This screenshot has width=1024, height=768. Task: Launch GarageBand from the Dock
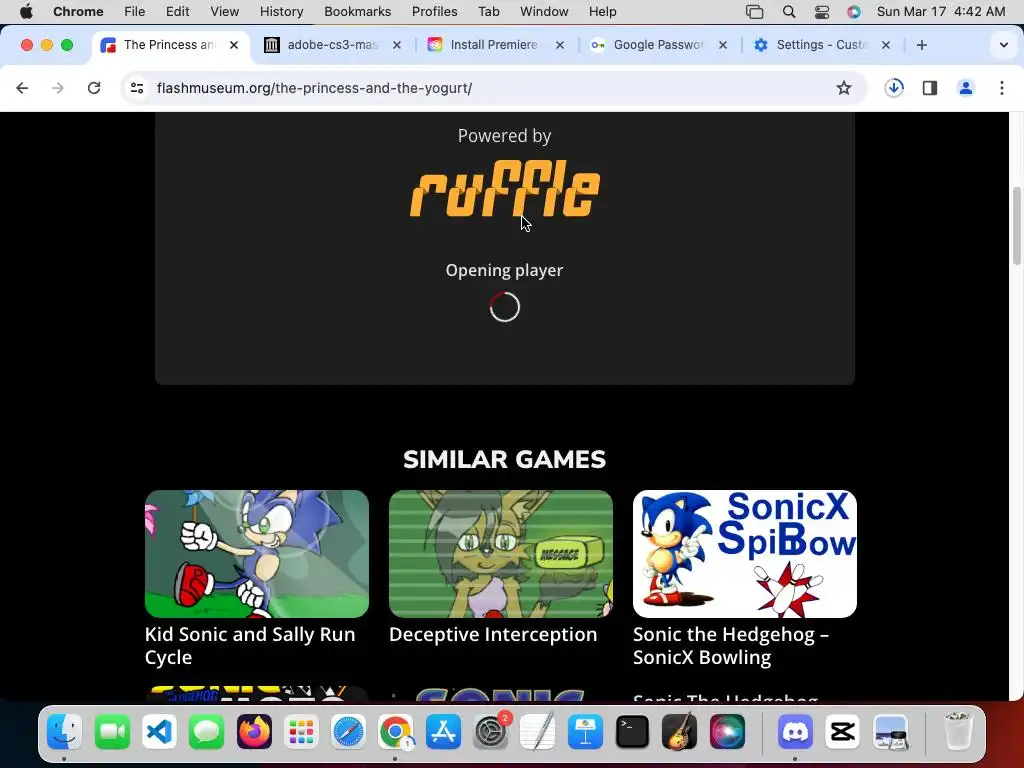point(680,732)
